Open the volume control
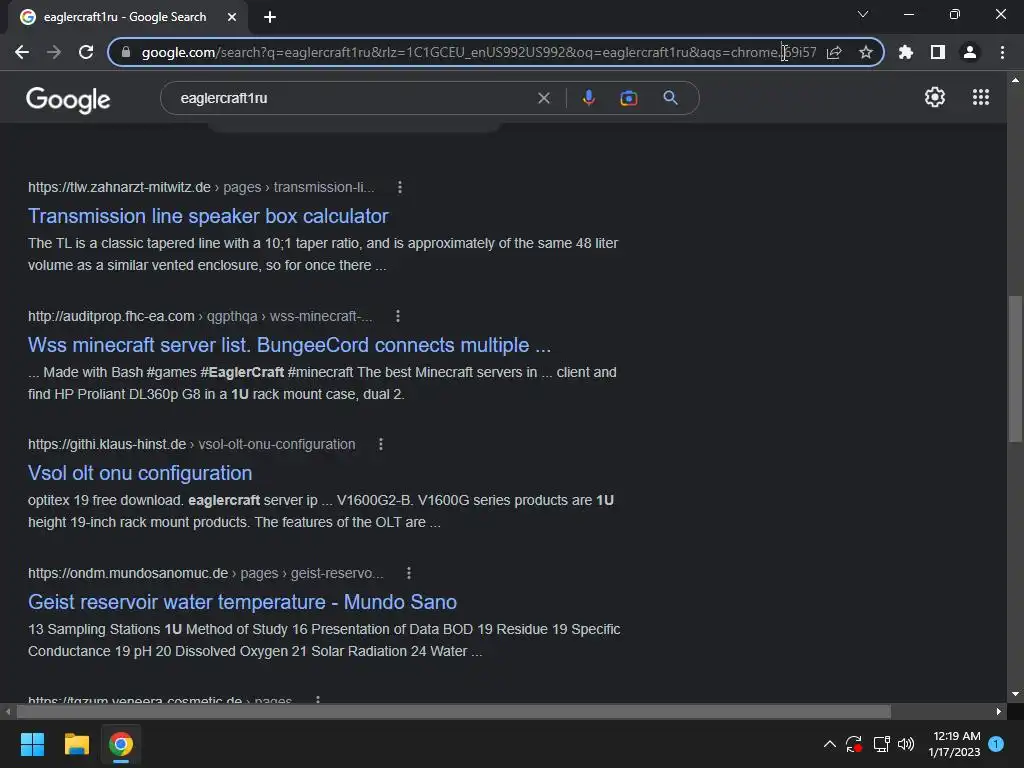Screen dimensions: 1024x768 906,744
